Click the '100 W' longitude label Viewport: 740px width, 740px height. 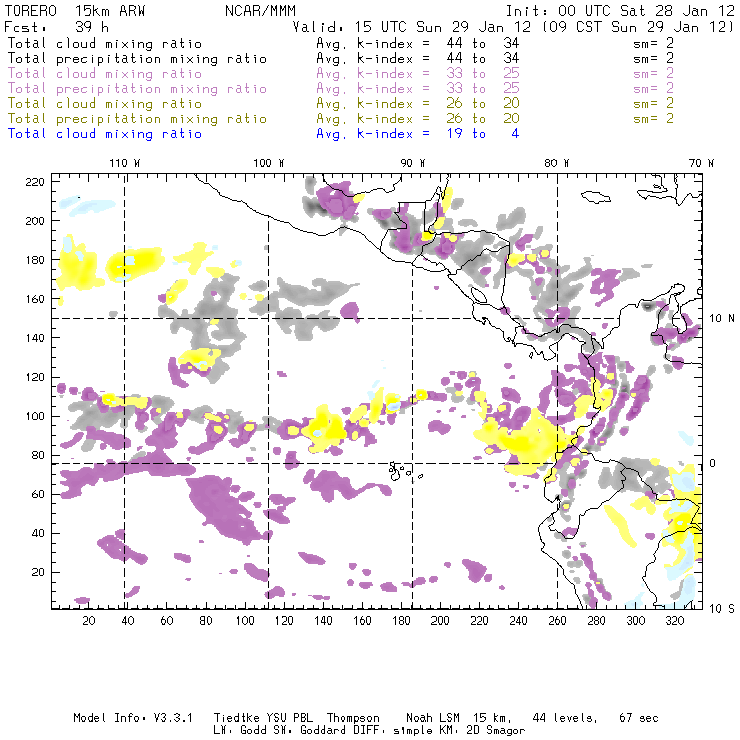269,163
